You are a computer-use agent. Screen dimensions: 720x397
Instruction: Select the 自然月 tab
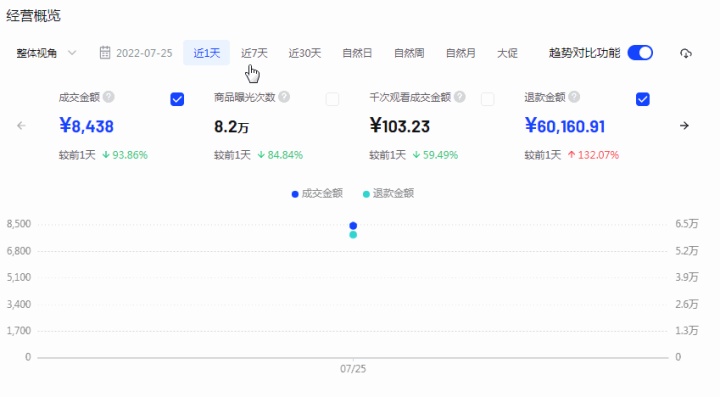(461, 53)
